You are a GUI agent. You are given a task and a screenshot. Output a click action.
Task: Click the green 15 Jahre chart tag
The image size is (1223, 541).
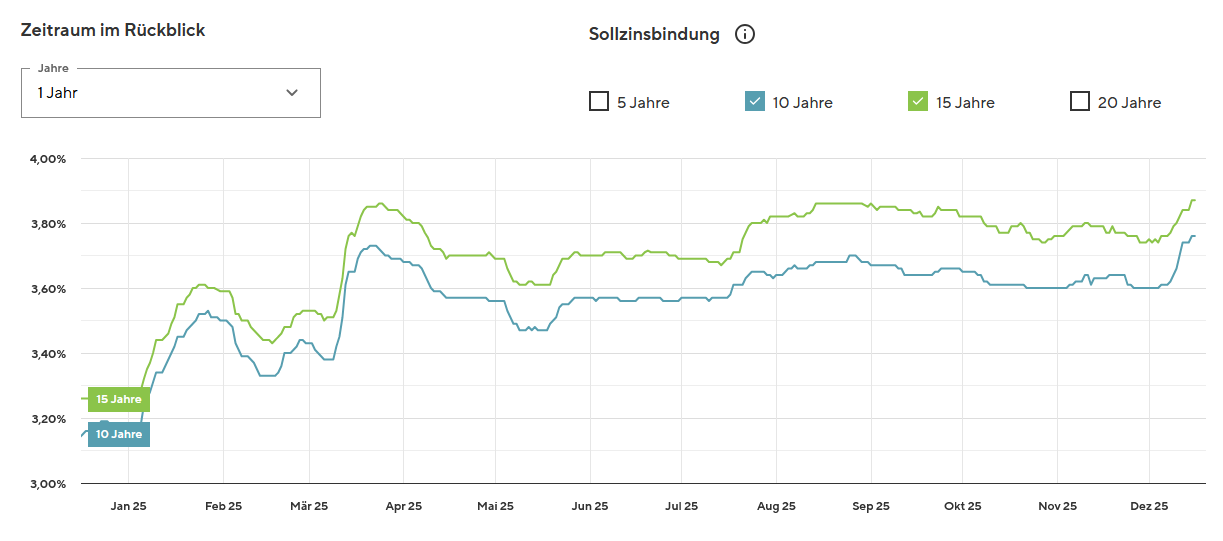click(x=119, y=399)
